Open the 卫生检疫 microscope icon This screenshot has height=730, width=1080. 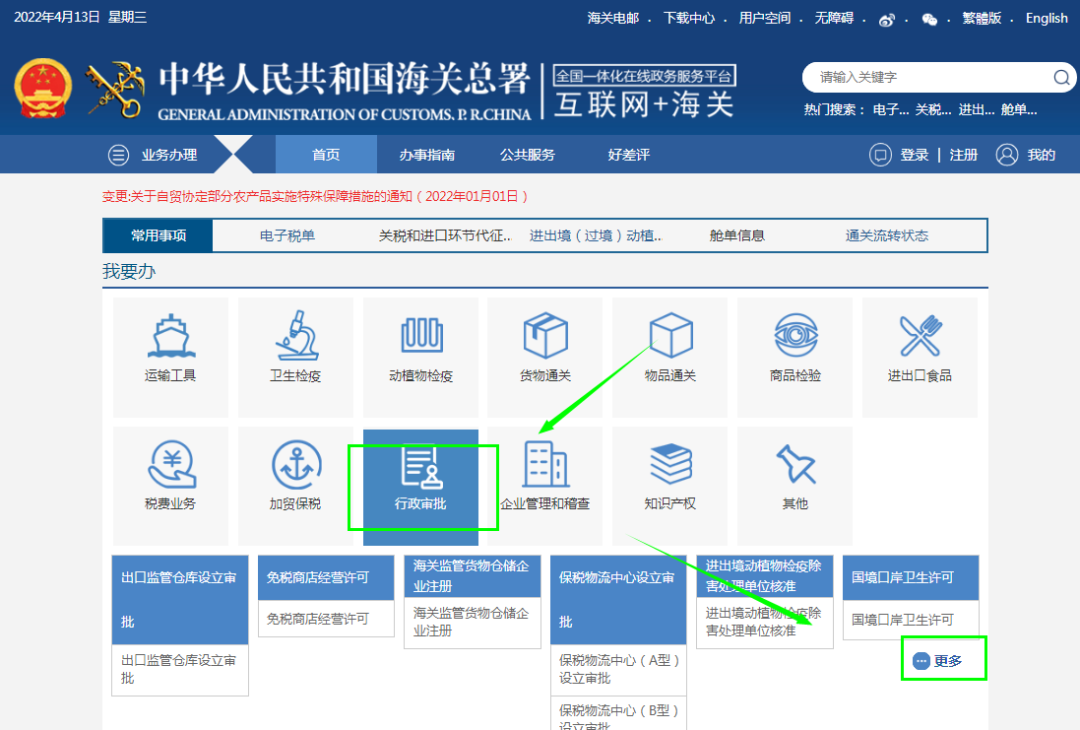[x=296, y=335]
